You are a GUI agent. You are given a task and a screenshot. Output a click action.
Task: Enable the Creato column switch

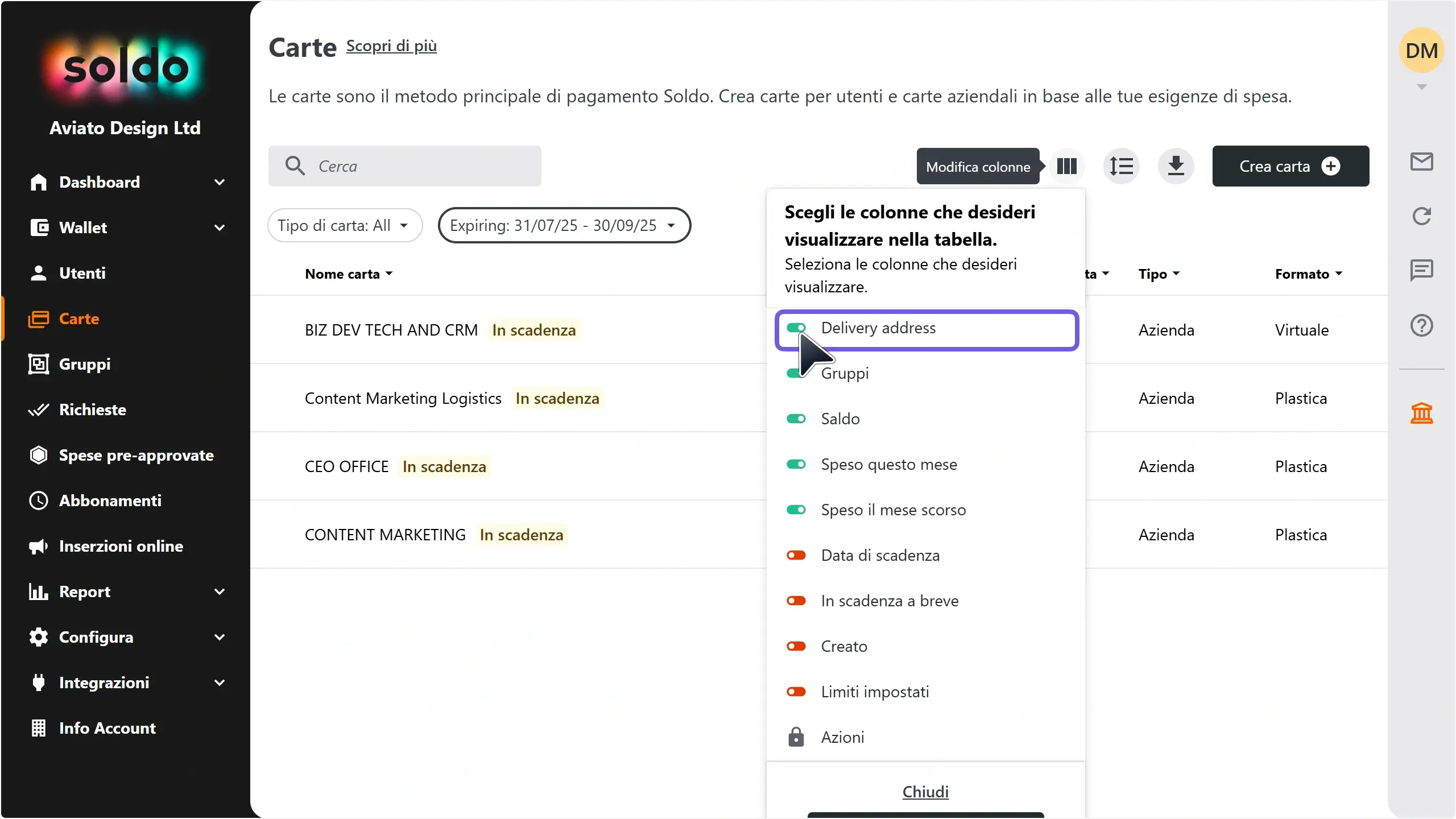796,646
